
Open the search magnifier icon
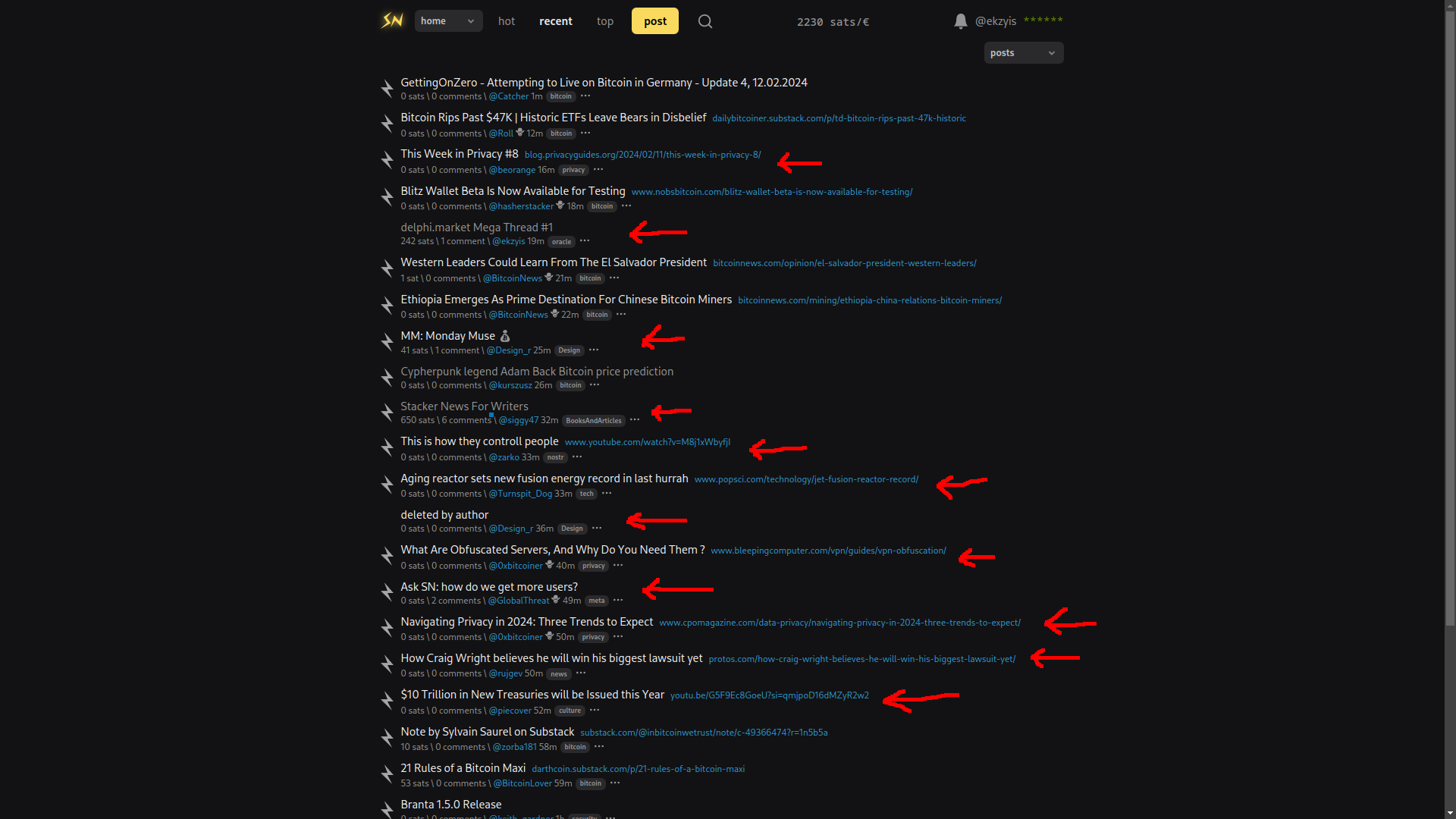click(x=705, y=21)
